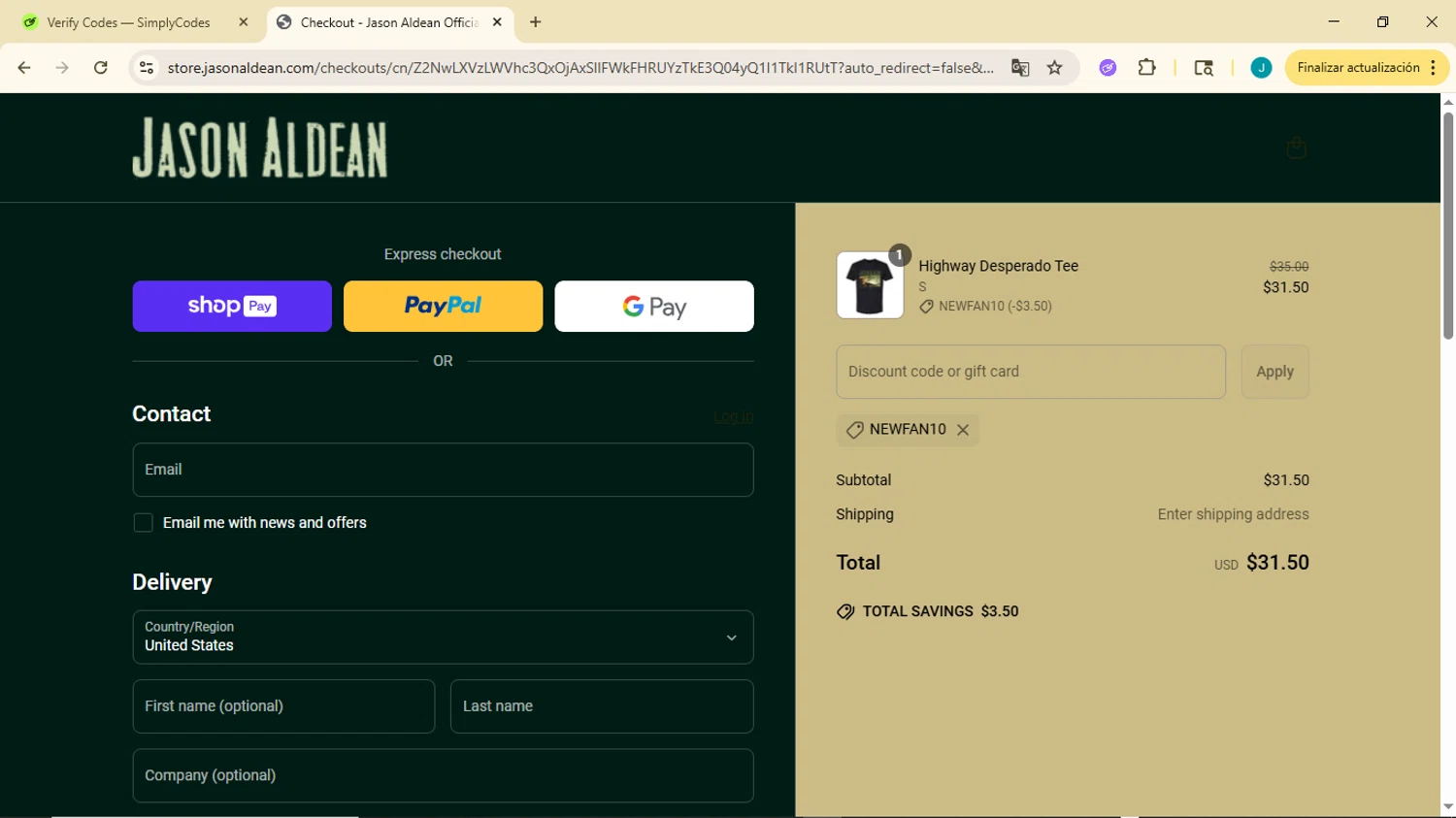Reload the checkout page
1456x818 pixels.
pos(101,68)
